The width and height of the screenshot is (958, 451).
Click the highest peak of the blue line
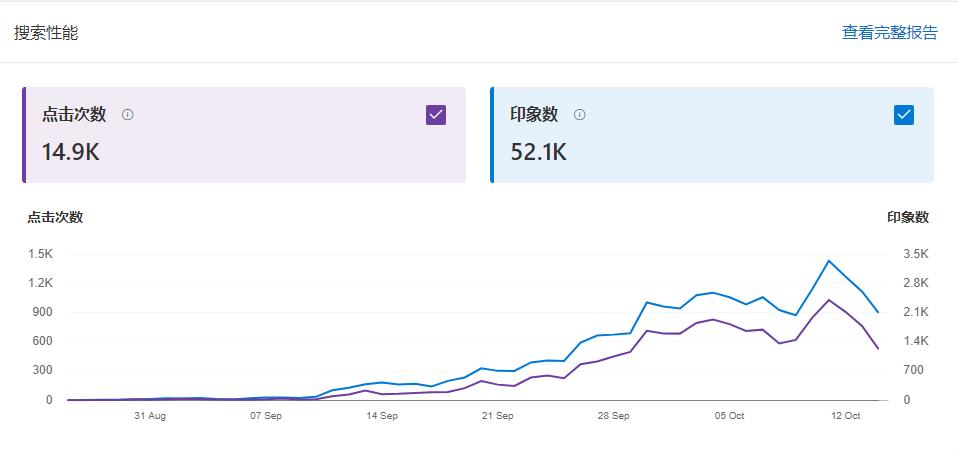(829, 261)
